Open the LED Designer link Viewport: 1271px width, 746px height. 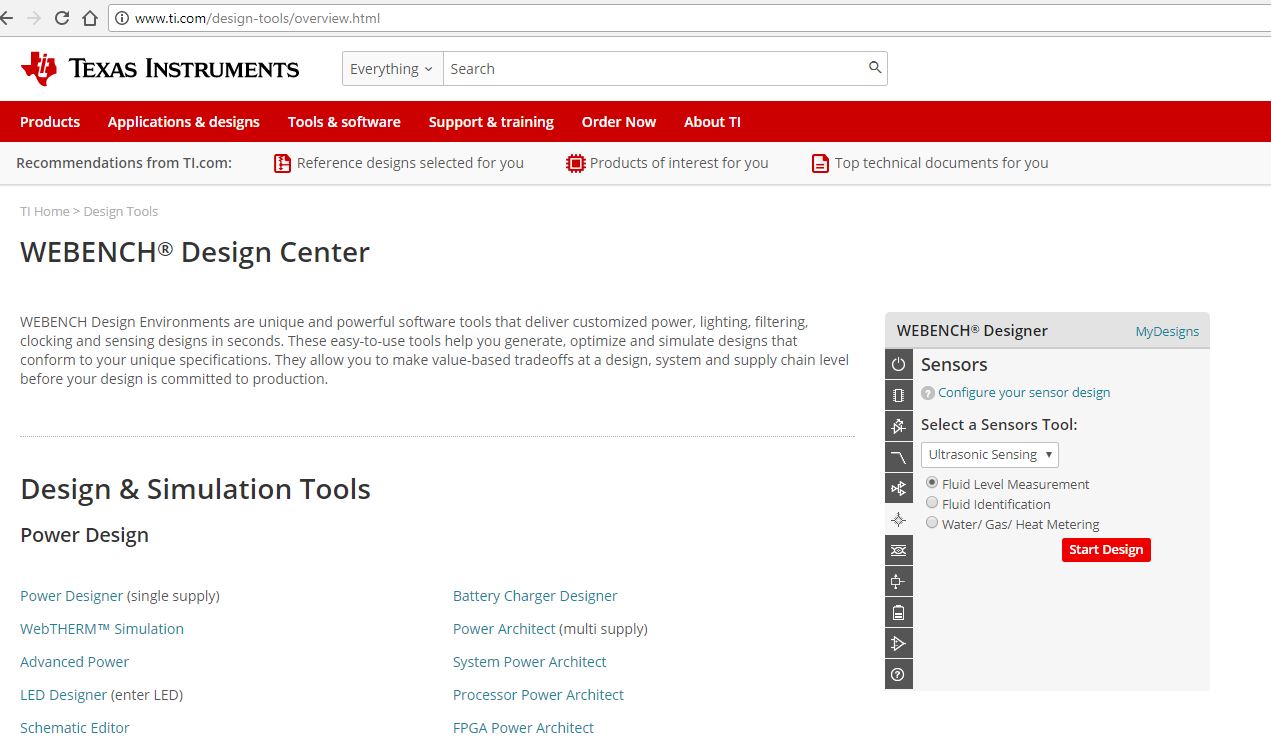[x=63, y=695]
